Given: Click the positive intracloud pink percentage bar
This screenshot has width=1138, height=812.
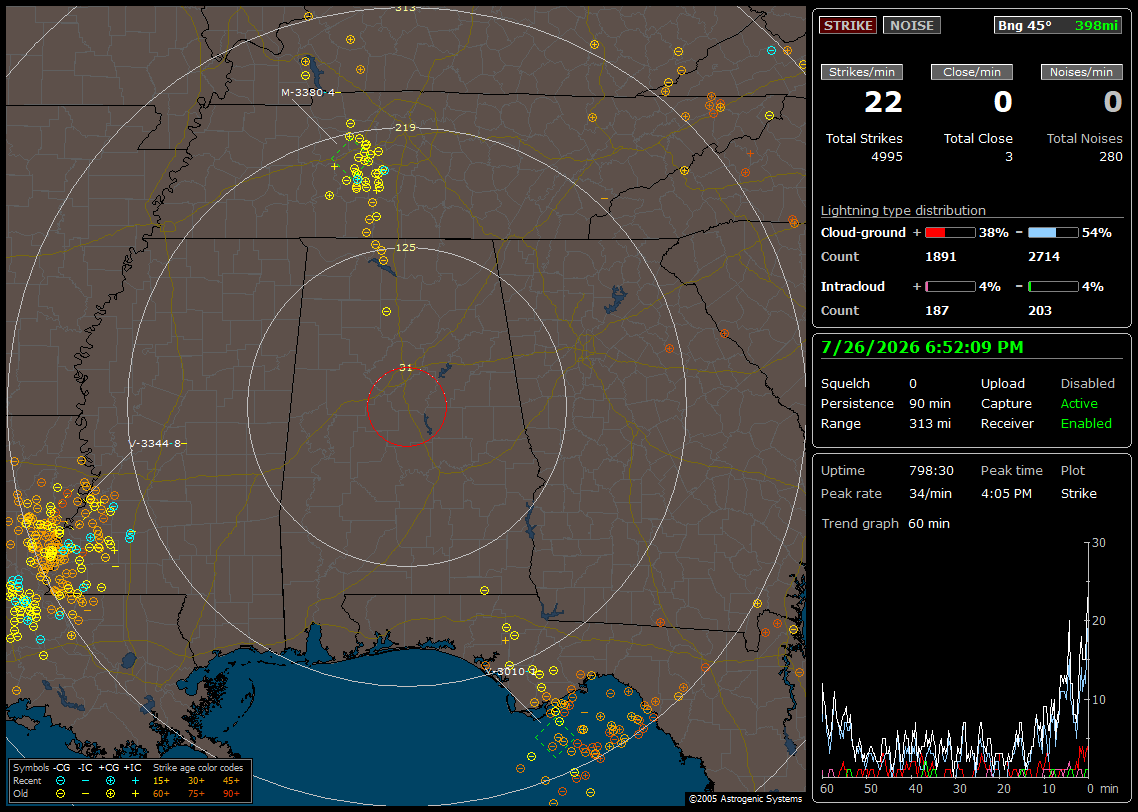Looking at the screenshot, I should 950,287.
